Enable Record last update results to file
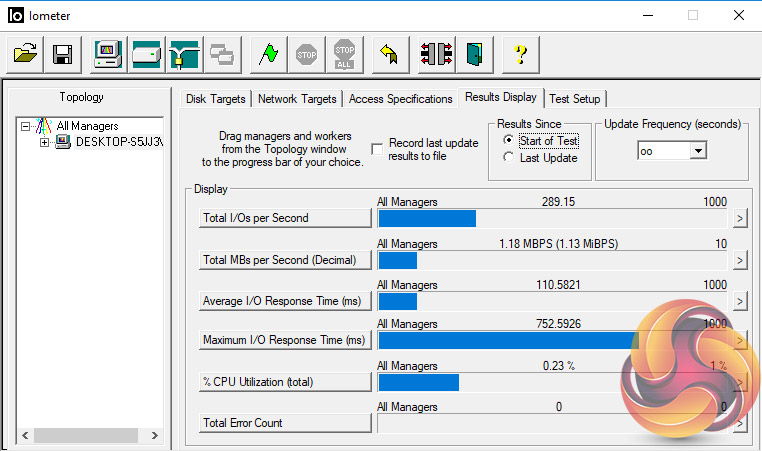This screenshot has width=762, height=451. click(377, 149)
